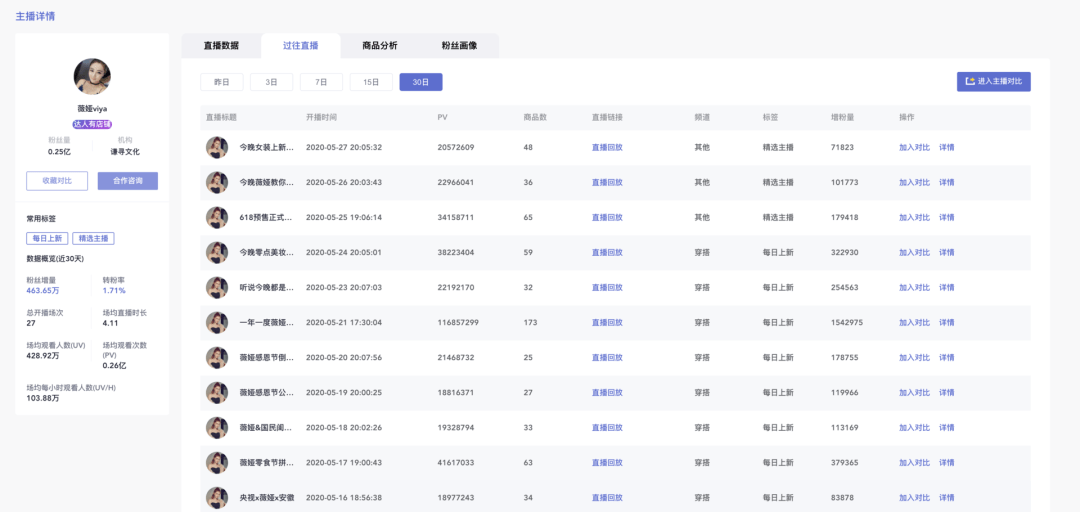The width and height of the screenshot is (1080, 512).
Task: Choose the 3日 time range option
Action: tap(271, 82)
